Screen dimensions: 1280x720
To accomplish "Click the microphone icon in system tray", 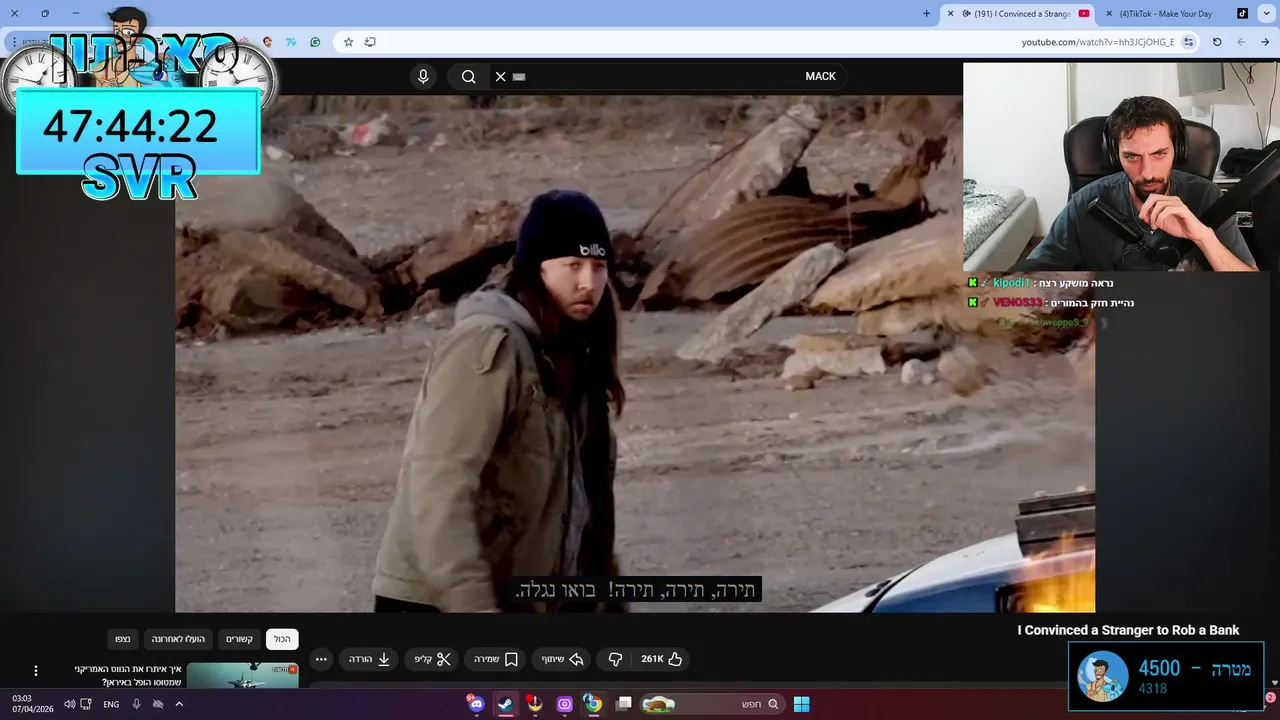I will [x=136, y=704].
